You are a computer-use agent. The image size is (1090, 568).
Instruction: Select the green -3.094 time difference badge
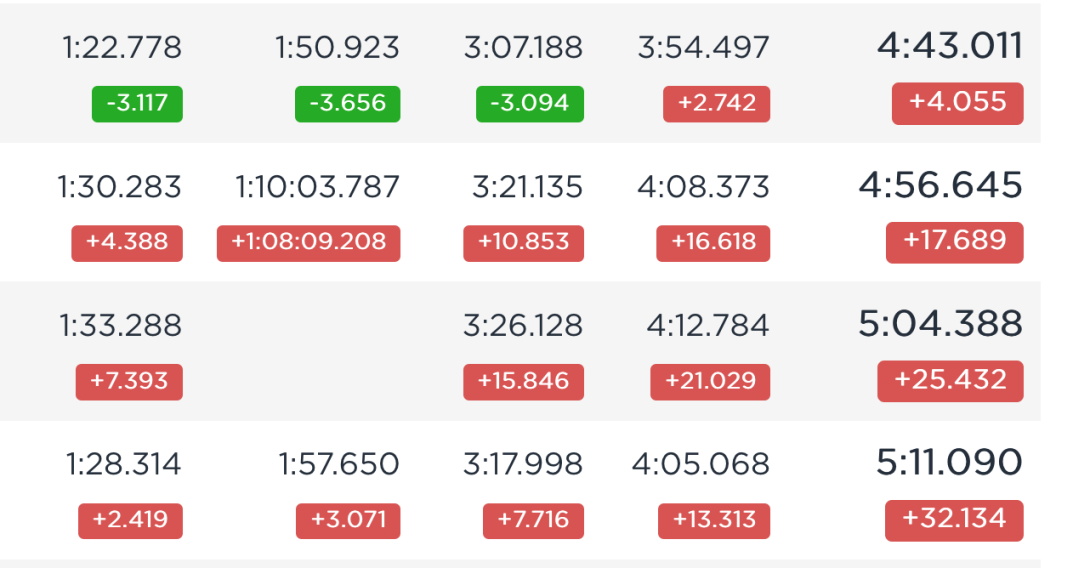(530, 104)
